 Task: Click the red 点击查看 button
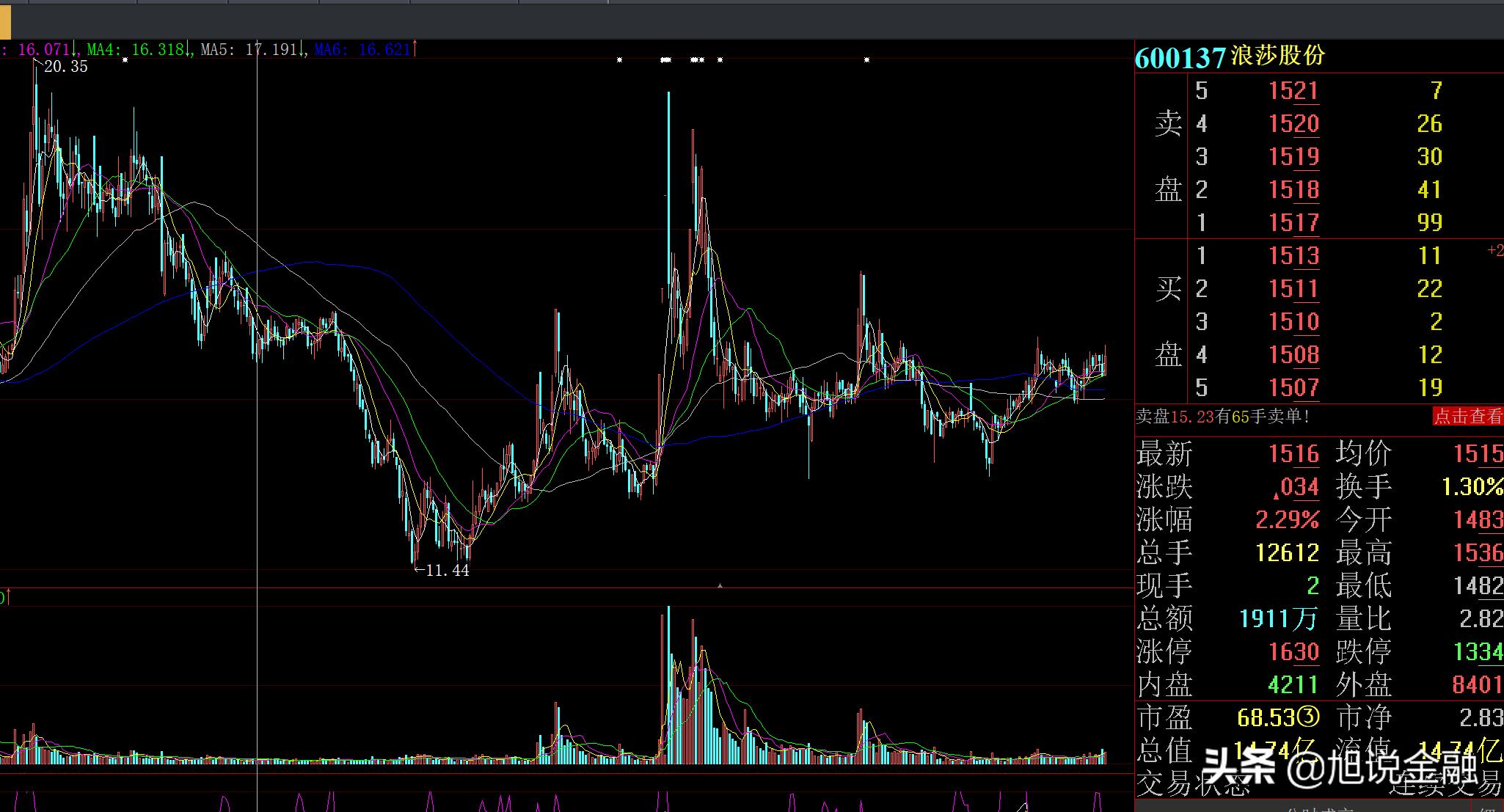point(1467,417)
